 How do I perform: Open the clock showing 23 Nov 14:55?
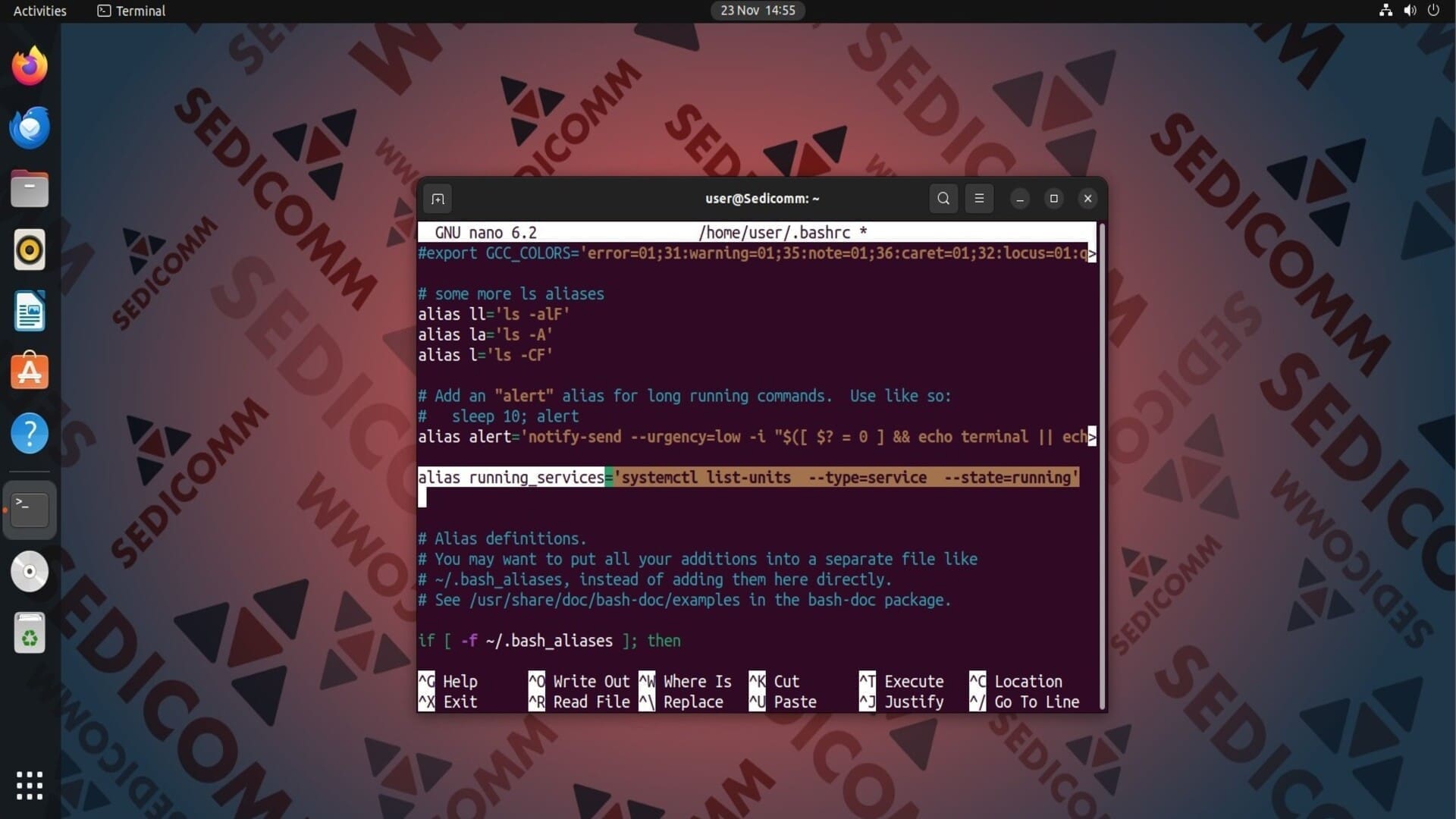[758, 11]
